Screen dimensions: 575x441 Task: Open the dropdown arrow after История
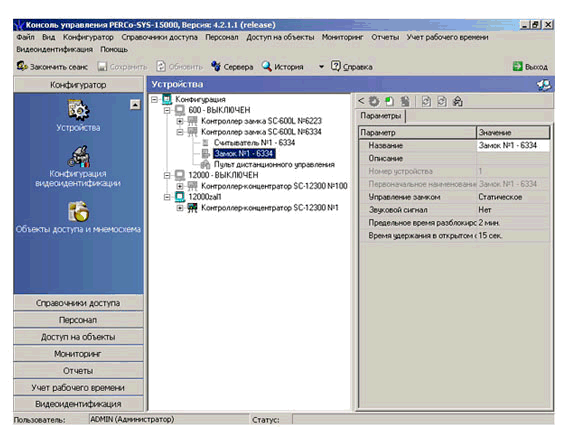tap(321, 67)
